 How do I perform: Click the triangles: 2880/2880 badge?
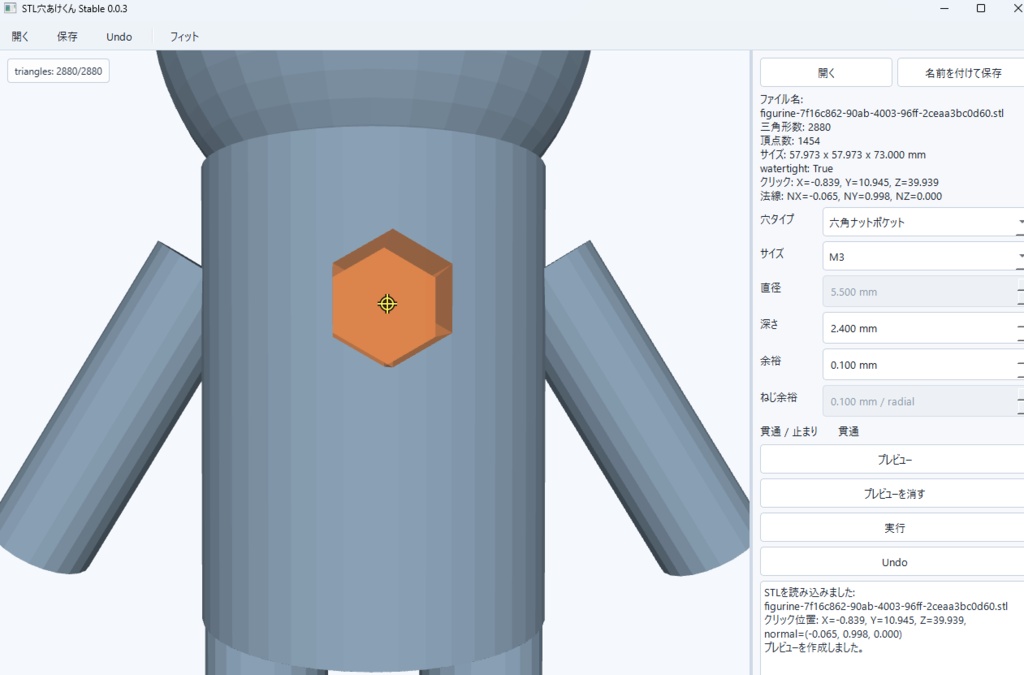click(x=58, y=71)
